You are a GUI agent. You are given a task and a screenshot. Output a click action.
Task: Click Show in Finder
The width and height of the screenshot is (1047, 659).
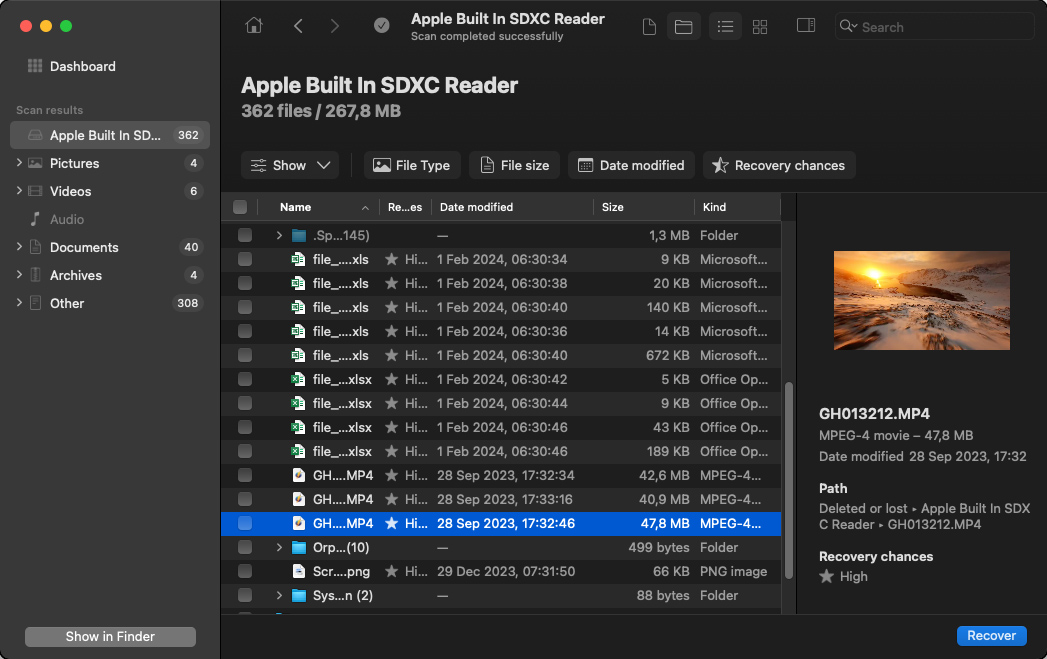tap(109, 636)
